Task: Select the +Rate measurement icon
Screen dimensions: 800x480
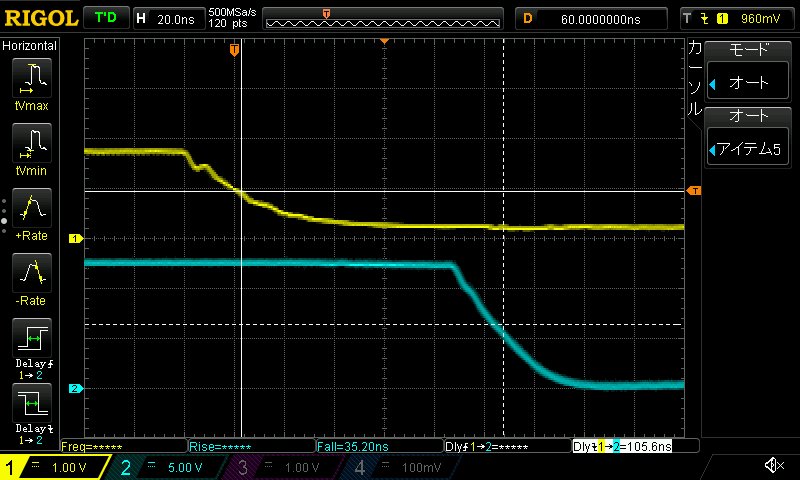Action: [x=32, y=208]
